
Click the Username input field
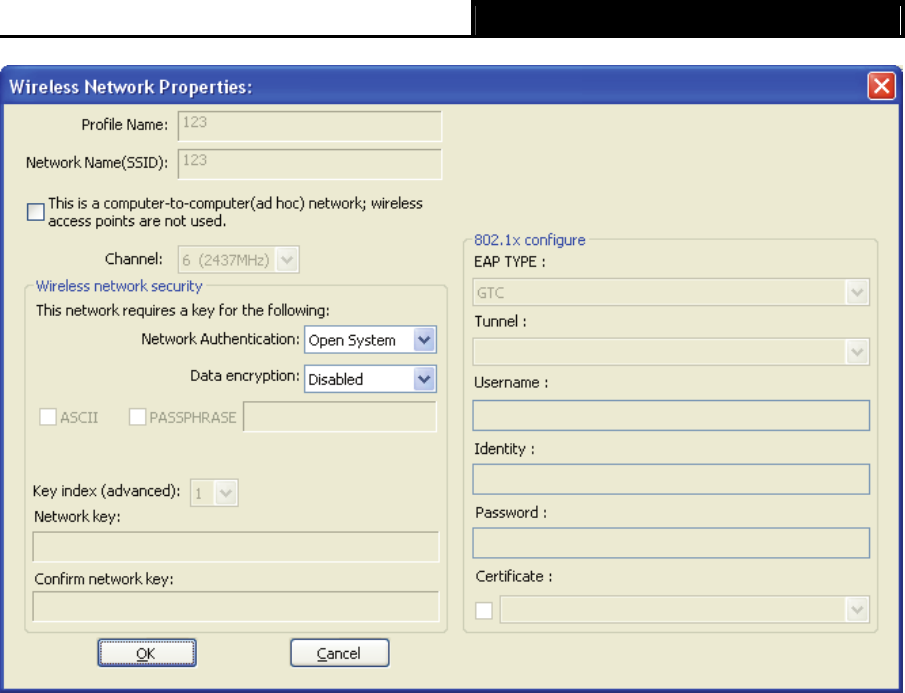[x=671, y=415]
